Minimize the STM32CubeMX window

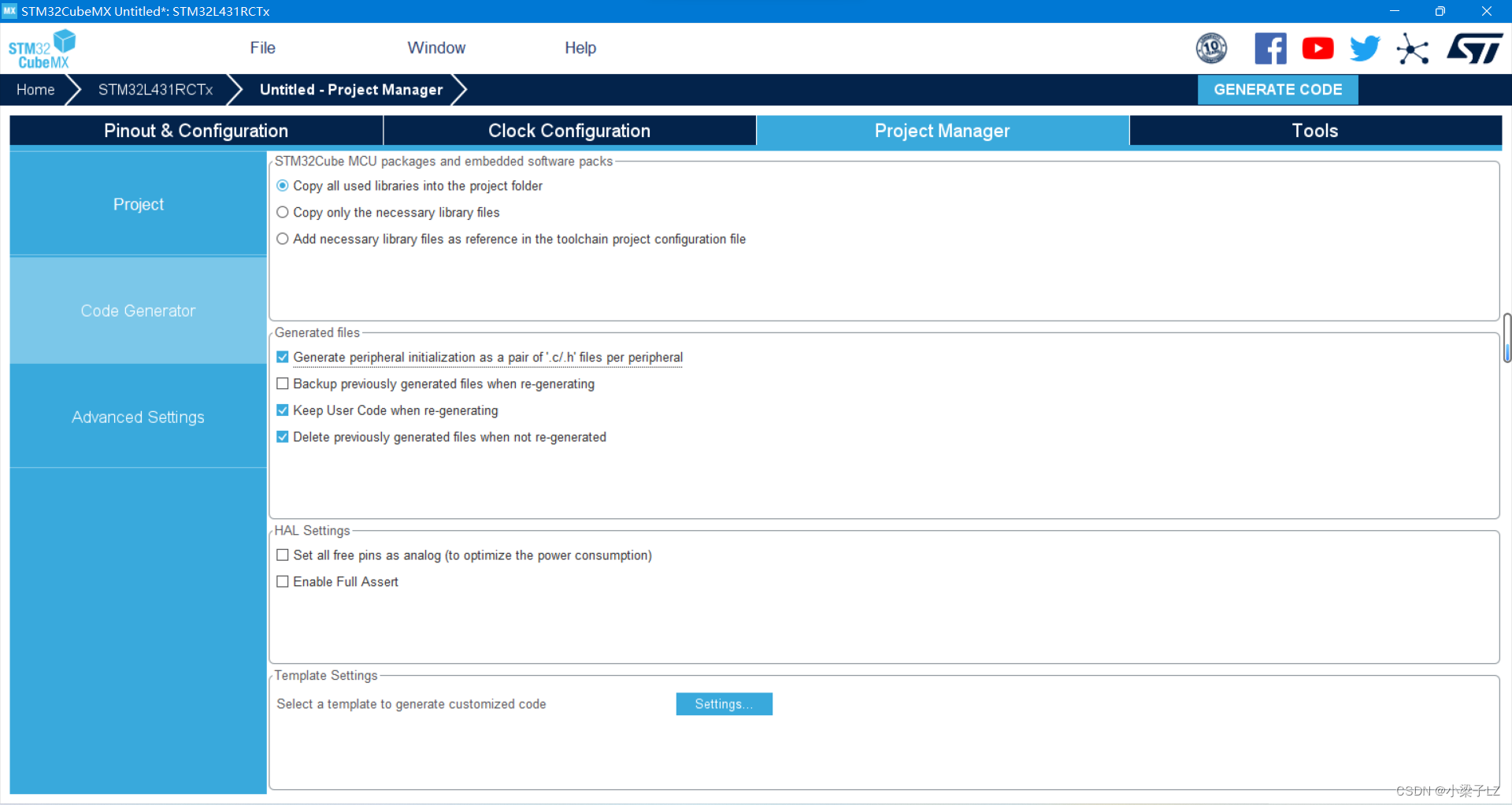click(x=1395, y=11)
